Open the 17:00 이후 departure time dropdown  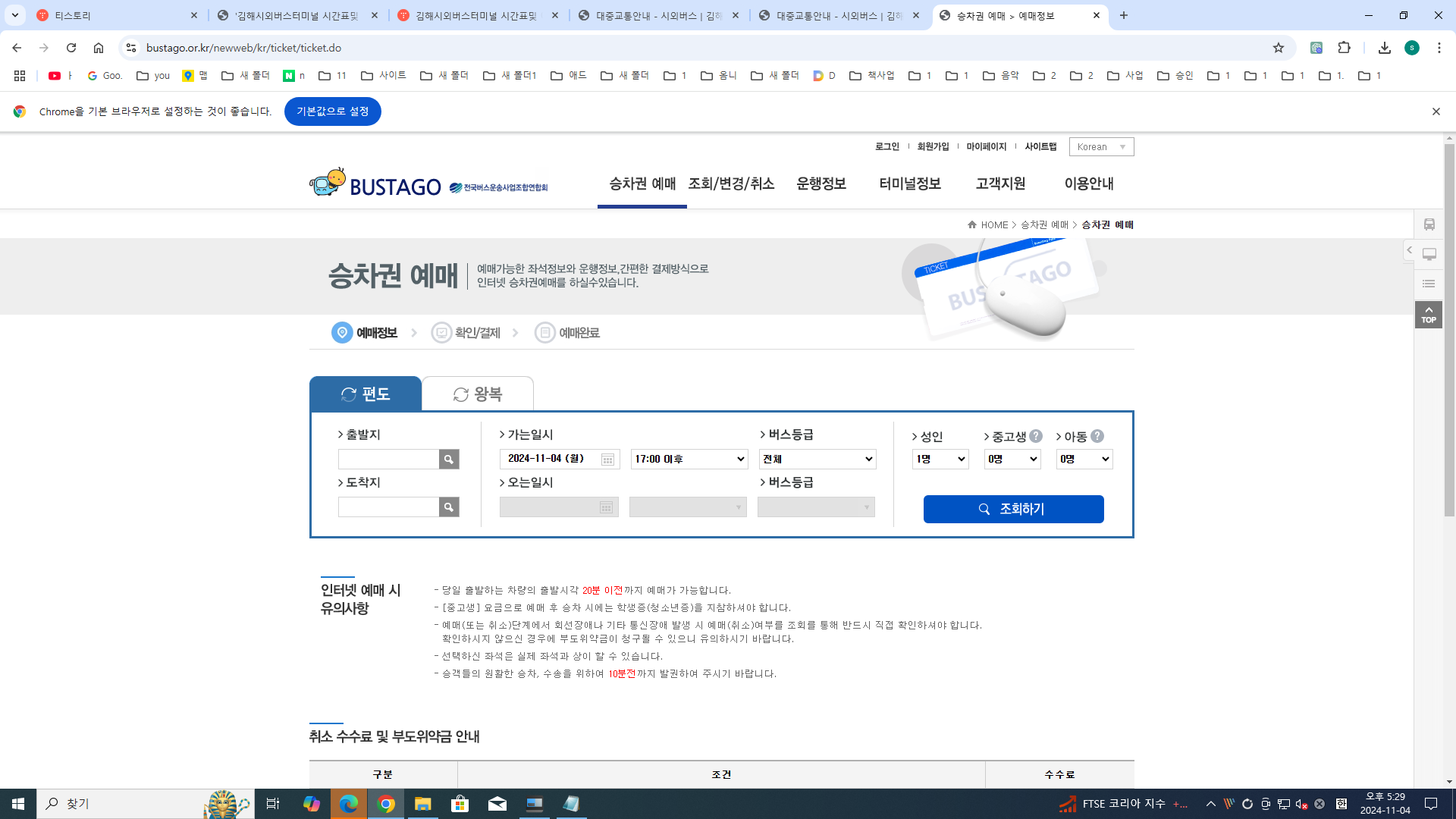[x=689, y=459]
